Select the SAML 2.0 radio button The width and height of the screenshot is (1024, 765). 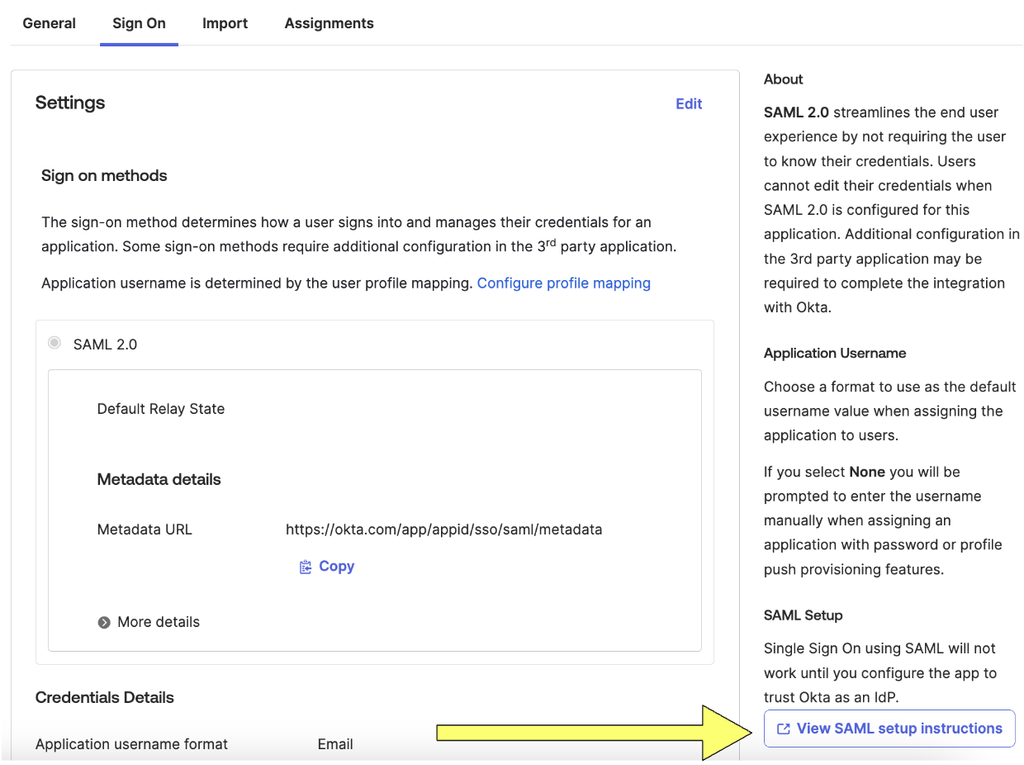tap(54, 342)
